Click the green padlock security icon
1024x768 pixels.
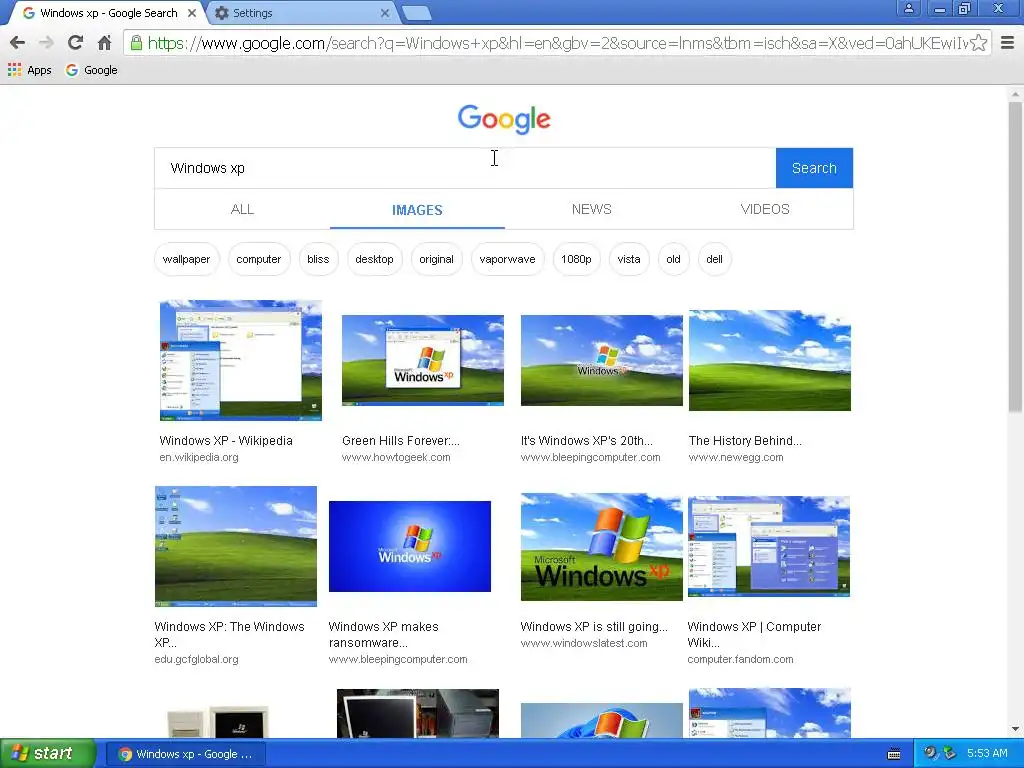(x=136, y=43)
